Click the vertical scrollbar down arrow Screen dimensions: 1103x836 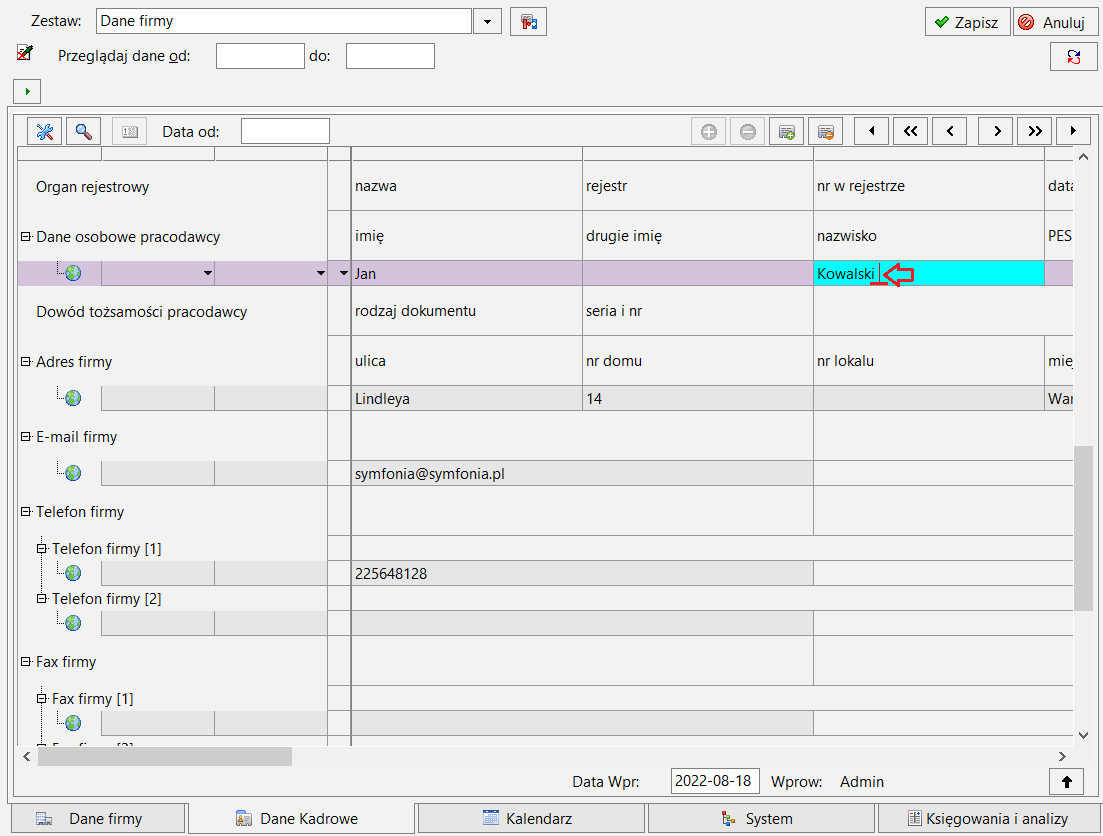click(1083, 735)
